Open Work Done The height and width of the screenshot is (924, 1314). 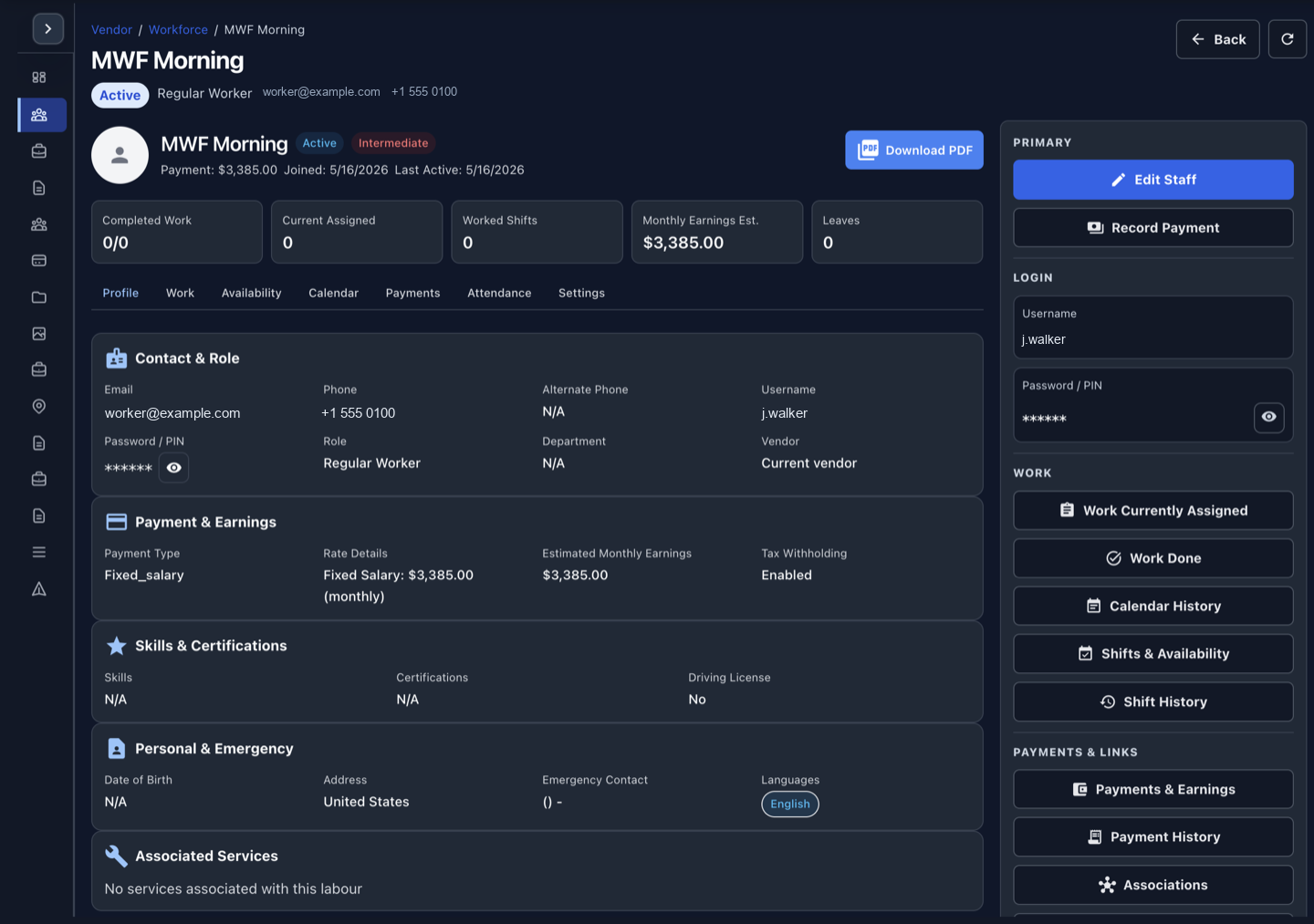pyautogui.click(x=1153, y=558)
